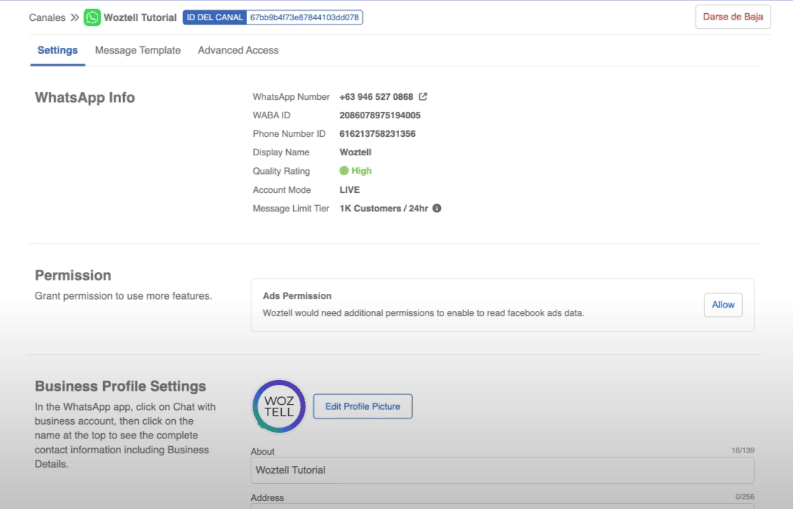Click Edit Profile Picture button
The height and width of the screenshot is (509, 793).
tap(363, 406)
